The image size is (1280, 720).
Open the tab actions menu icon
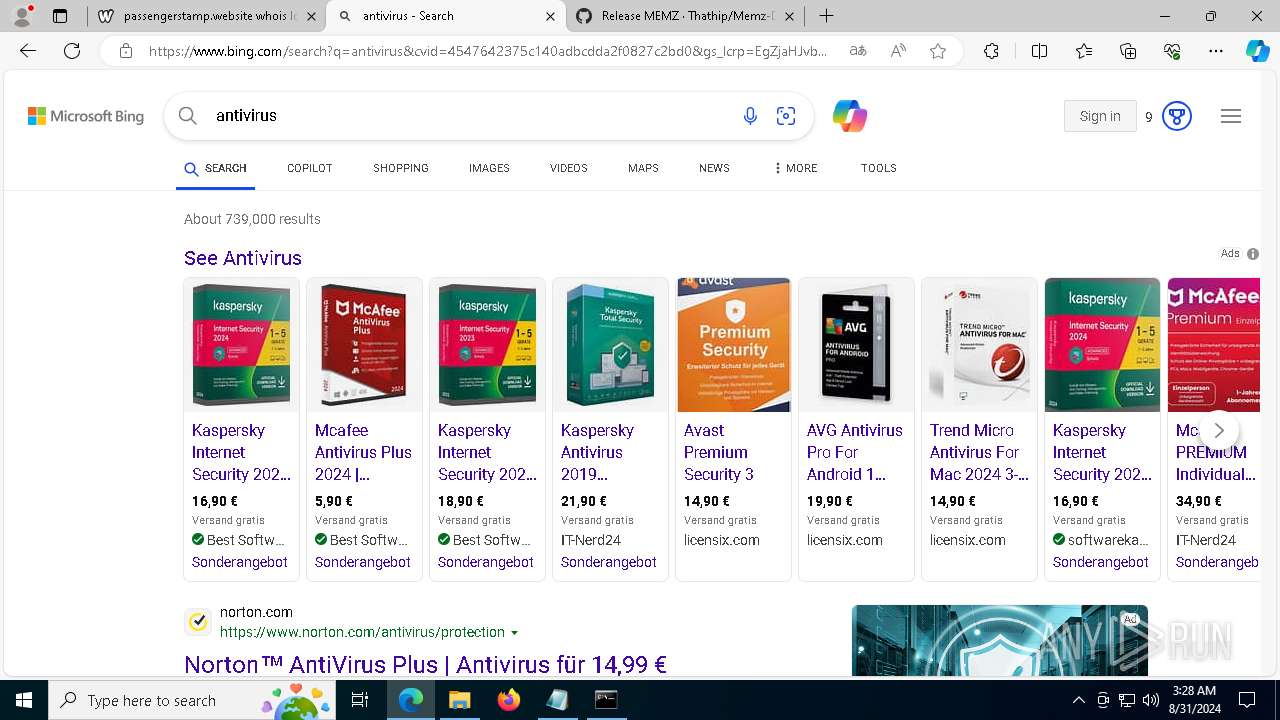point(60,16)
